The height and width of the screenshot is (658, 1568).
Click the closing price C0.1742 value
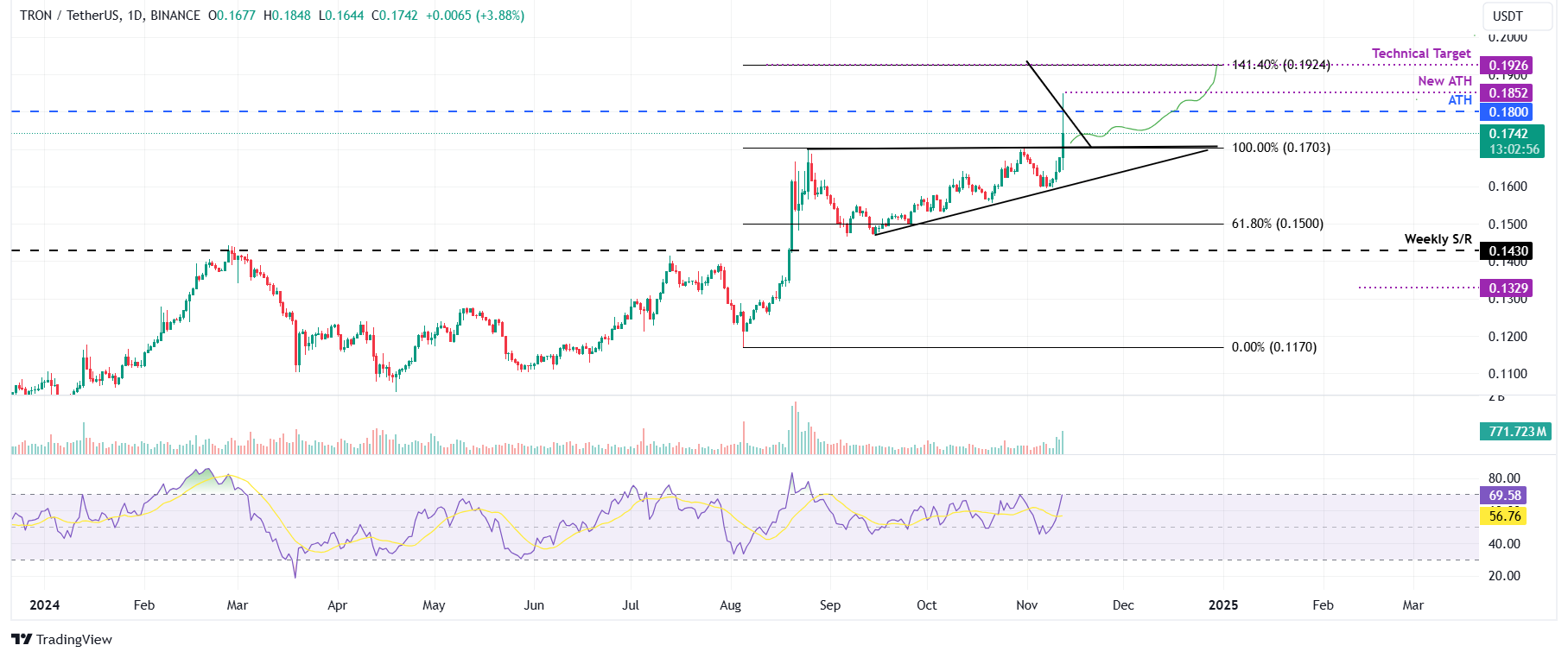pos(395,16)
